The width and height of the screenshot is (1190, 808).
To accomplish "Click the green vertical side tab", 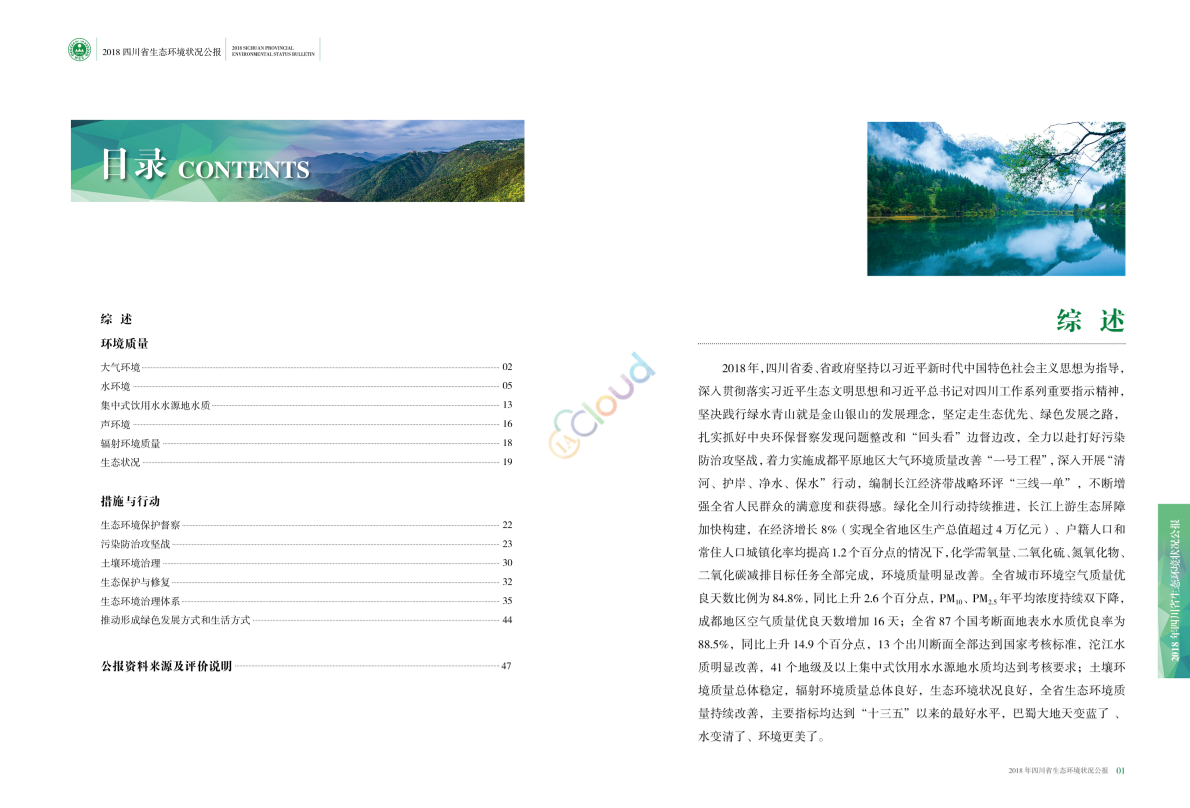I will pyautogui.click(x=1174, y=590).
